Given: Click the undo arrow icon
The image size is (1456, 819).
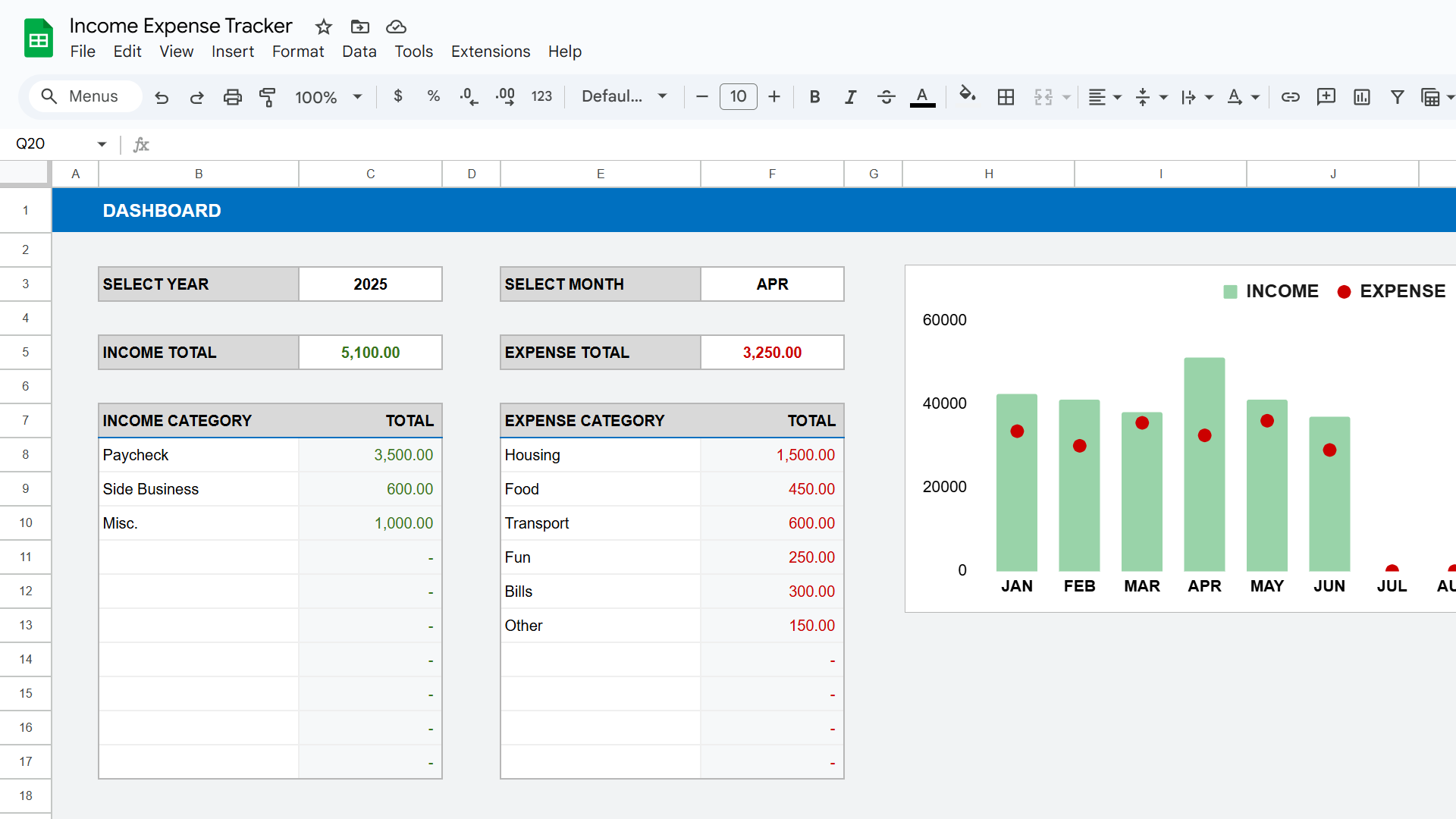Looking at the screenshot, I should click(x=162, y=97).
